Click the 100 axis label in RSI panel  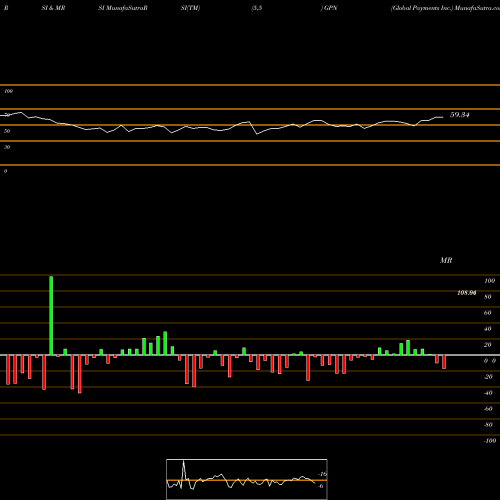coord(9,91)
